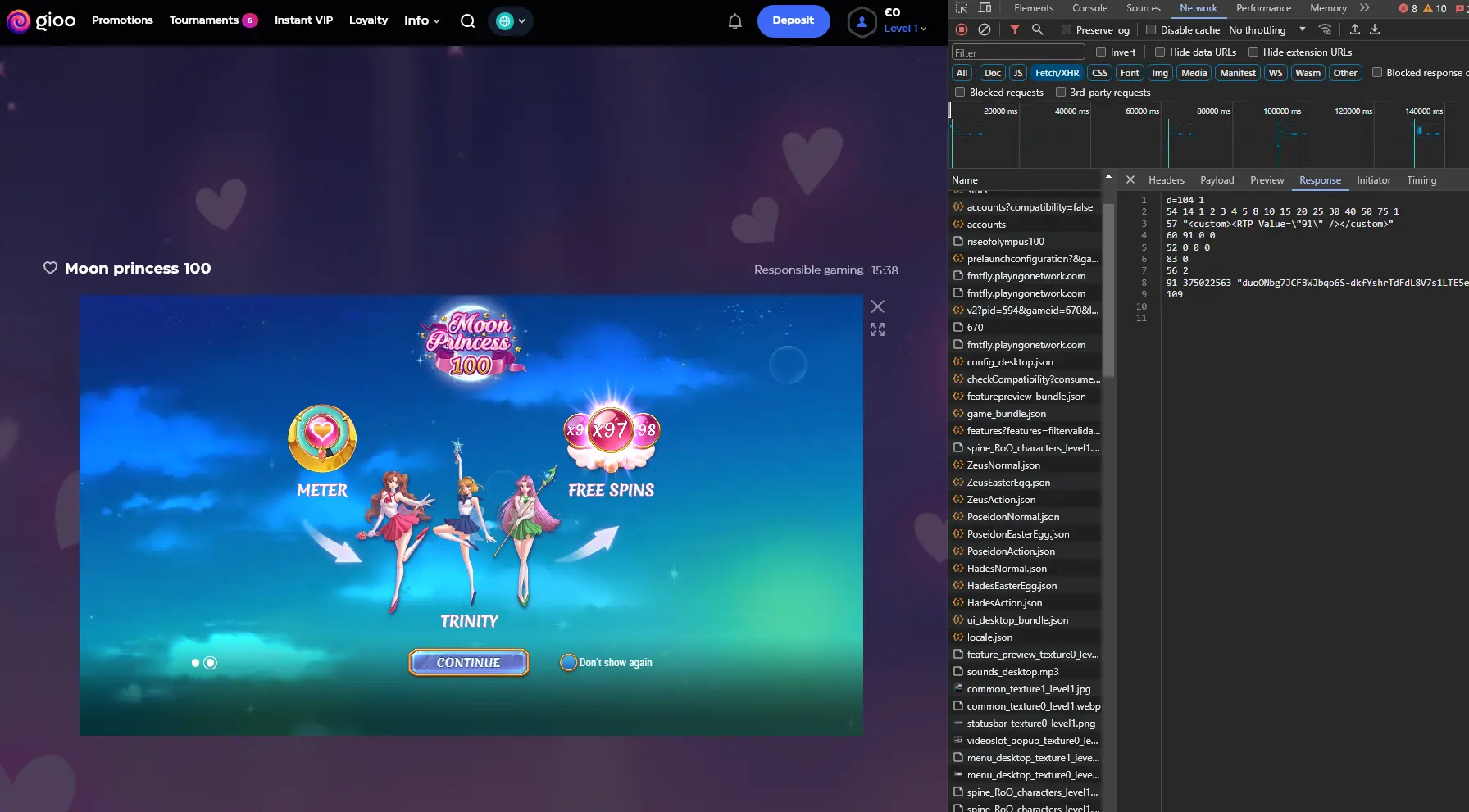Viewport: 1469px width, 812px height.
Task: Select the DevTools inspect element icon
Action: [x=962, y=8]
